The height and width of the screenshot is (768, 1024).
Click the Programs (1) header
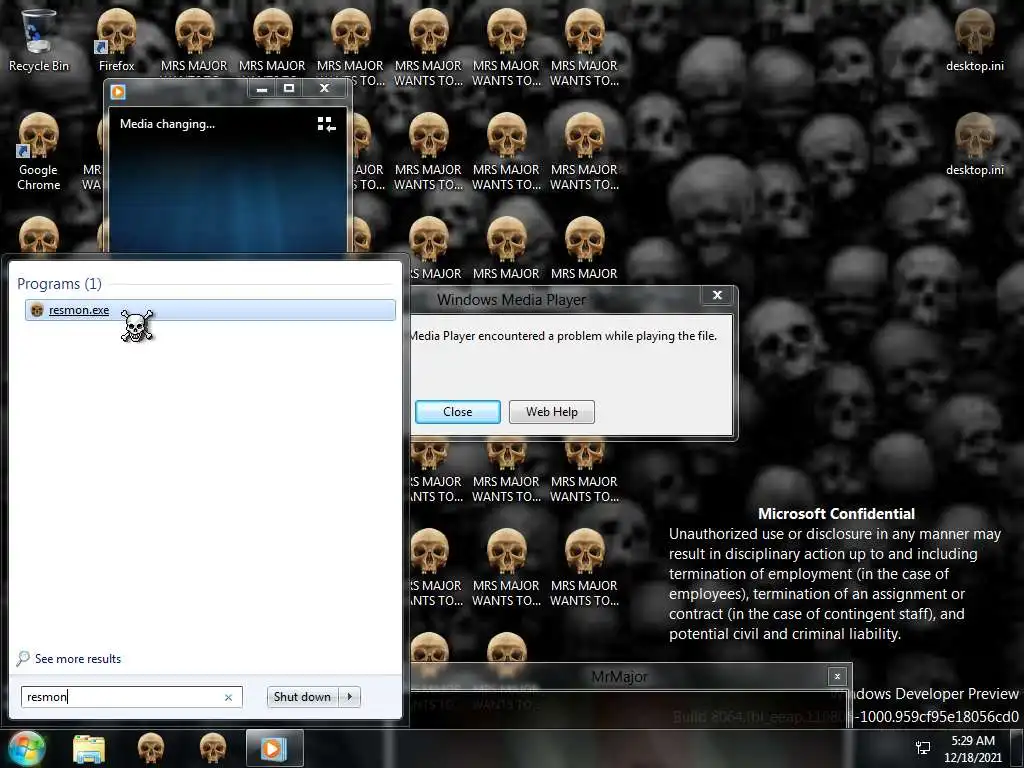click(59, 284)
